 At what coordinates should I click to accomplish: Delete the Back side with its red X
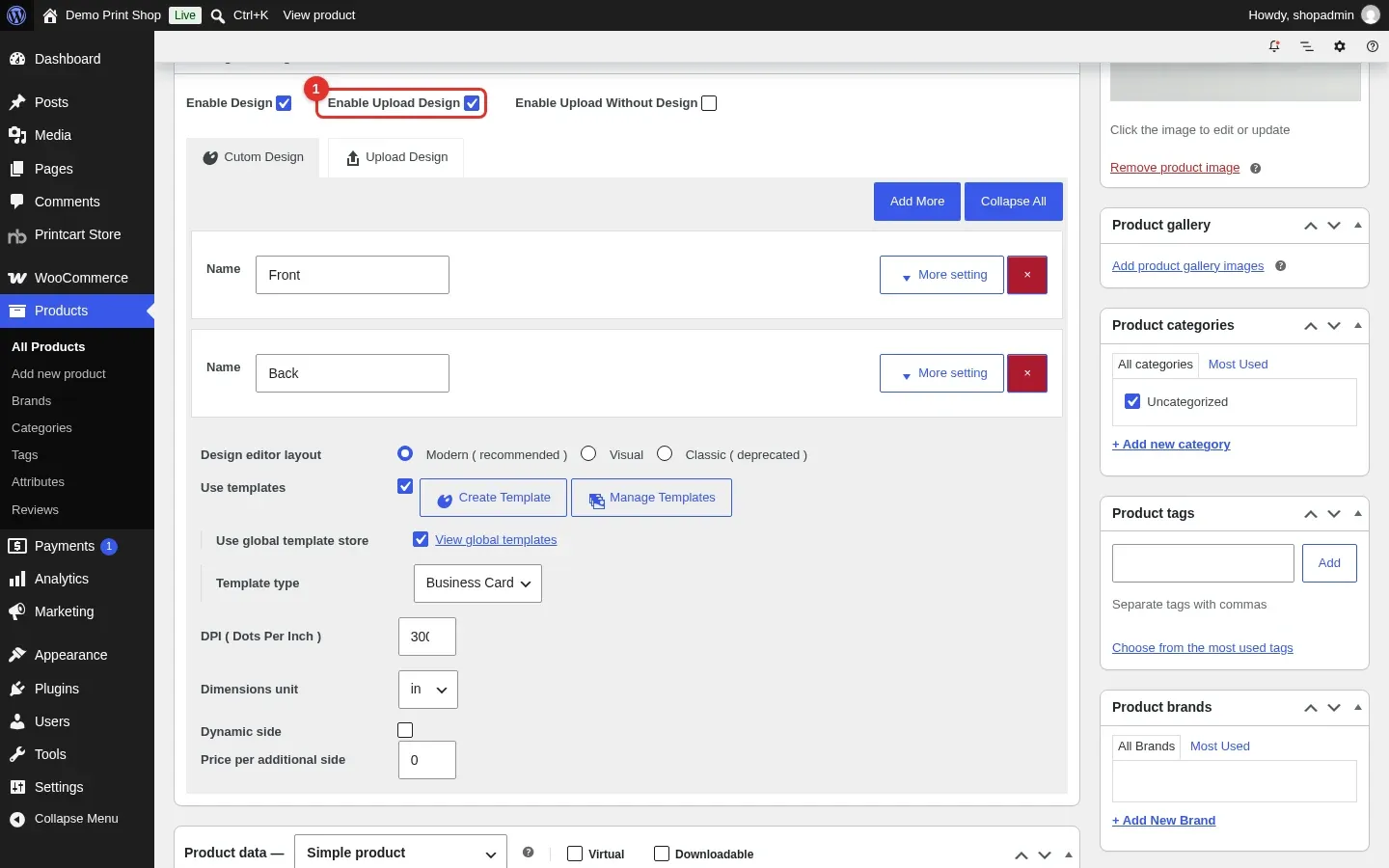1027,373
